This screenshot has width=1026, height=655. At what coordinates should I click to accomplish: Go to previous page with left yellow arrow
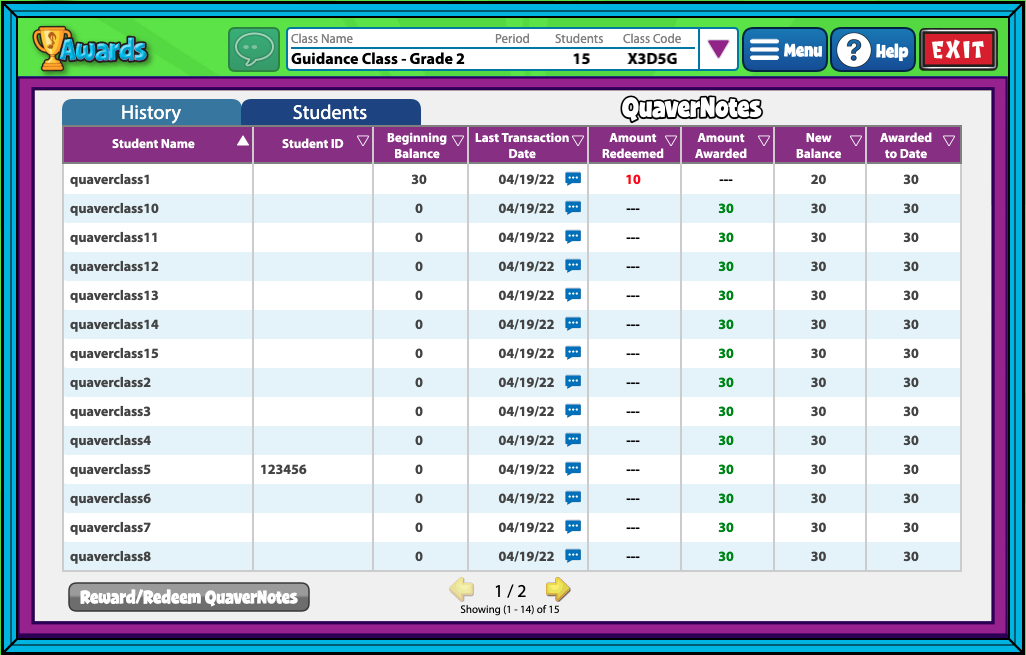point(462,590)
